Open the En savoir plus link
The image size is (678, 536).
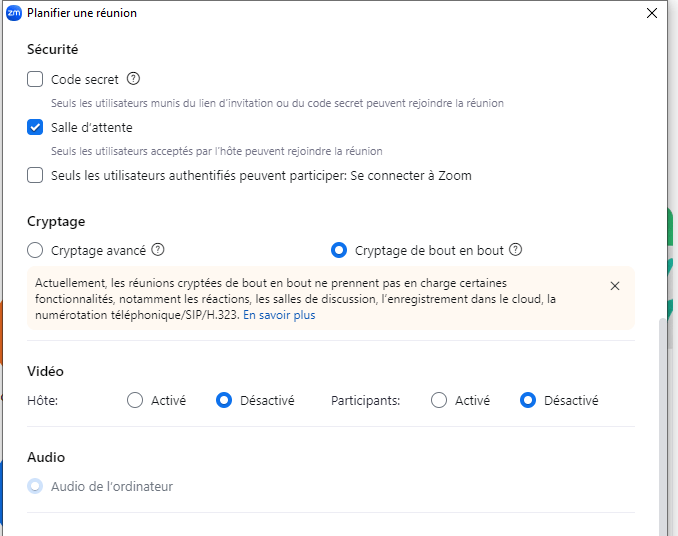pos(279,315)
